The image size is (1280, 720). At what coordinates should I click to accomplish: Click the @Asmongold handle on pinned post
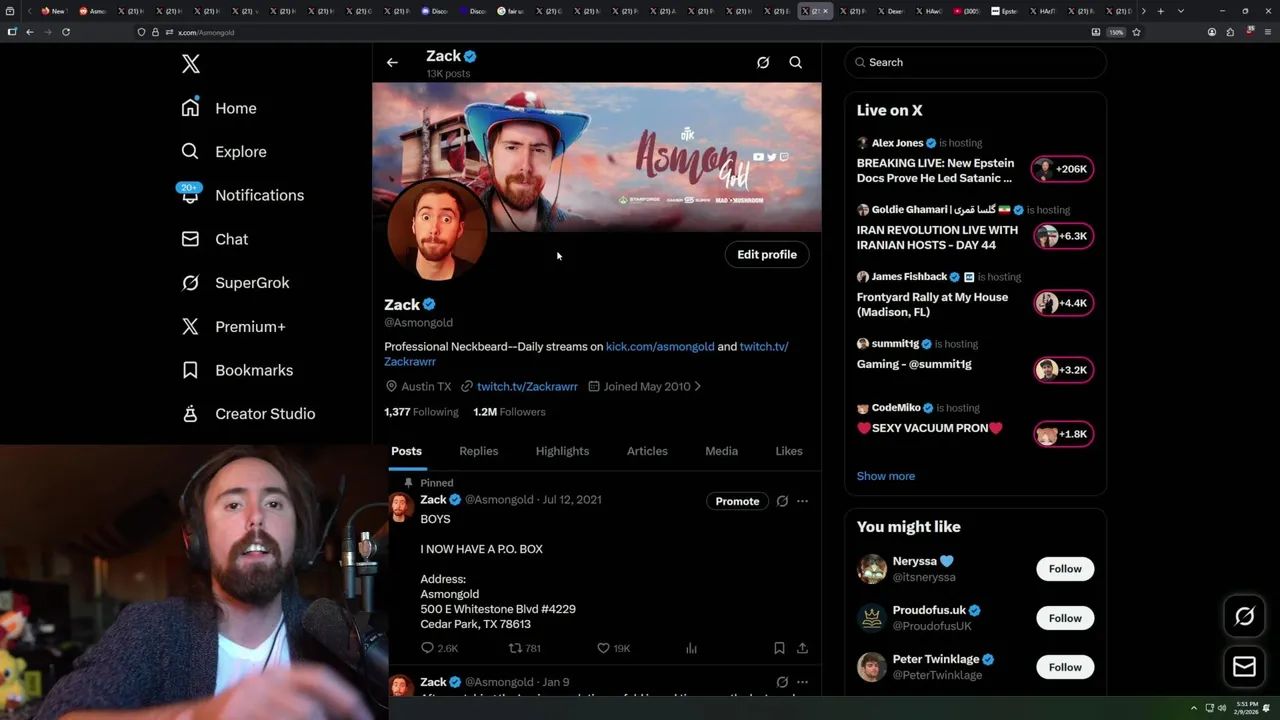(499, 500)
